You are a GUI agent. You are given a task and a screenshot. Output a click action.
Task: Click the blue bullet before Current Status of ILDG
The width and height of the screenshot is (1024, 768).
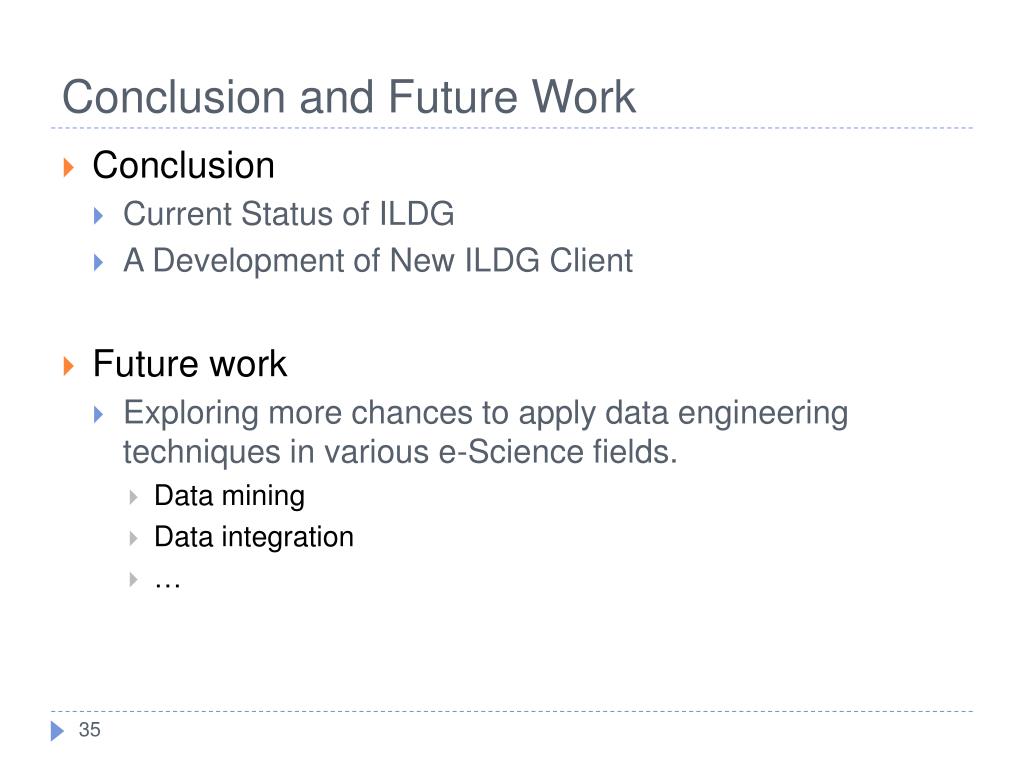99,216
